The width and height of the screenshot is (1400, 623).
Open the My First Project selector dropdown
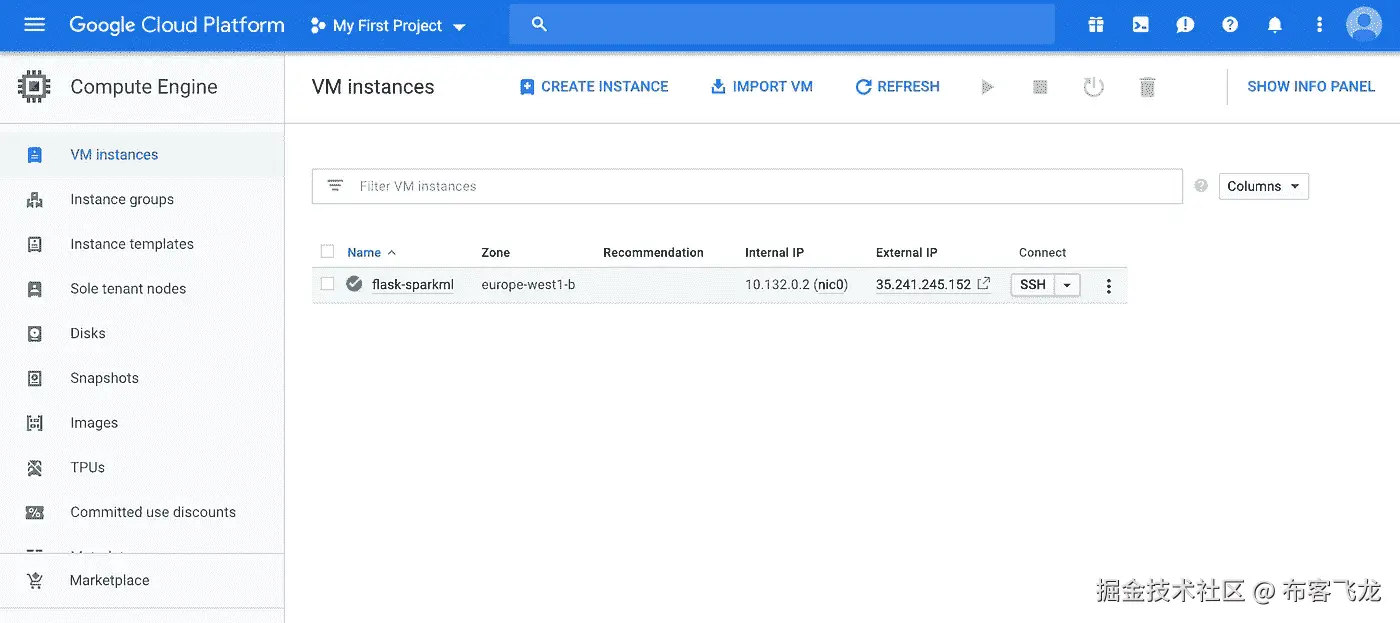[x=388, y=26]
